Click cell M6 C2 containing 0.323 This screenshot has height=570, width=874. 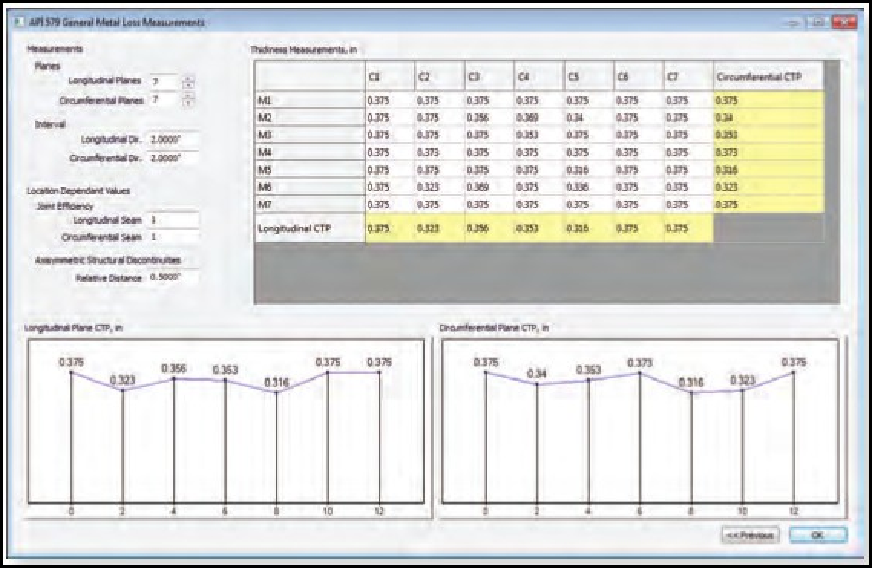point(436,185)
